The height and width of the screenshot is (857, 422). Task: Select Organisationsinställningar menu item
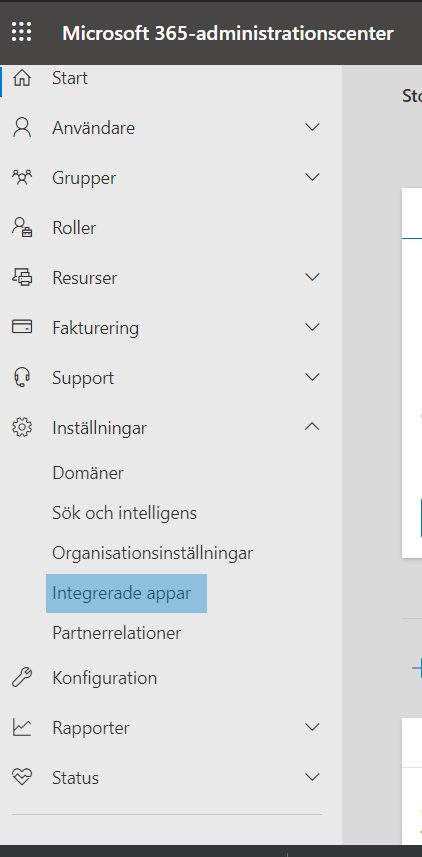click(x=153, y=553)
